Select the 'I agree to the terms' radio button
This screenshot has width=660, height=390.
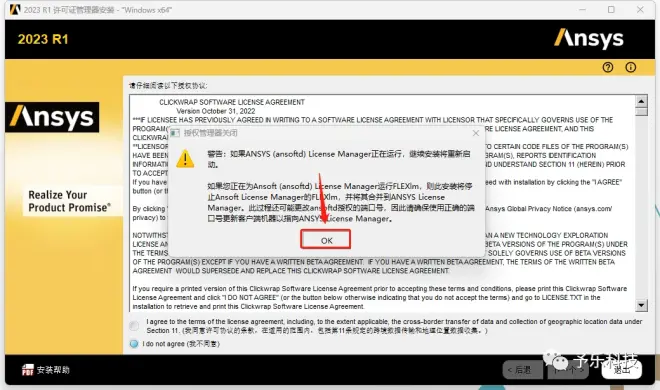click(134, 326)
